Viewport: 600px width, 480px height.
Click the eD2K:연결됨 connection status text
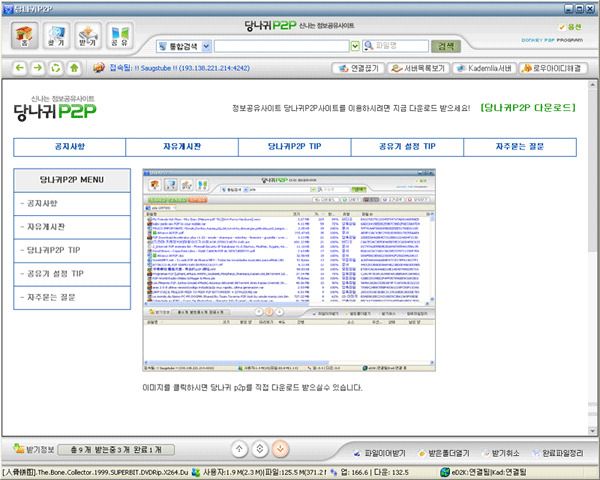490,472
